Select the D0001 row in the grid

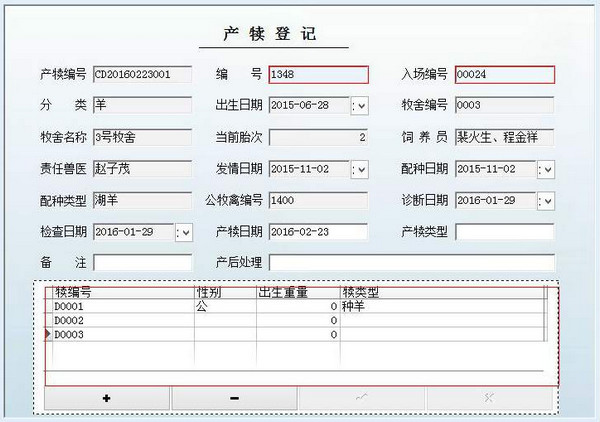coord(120,306)
